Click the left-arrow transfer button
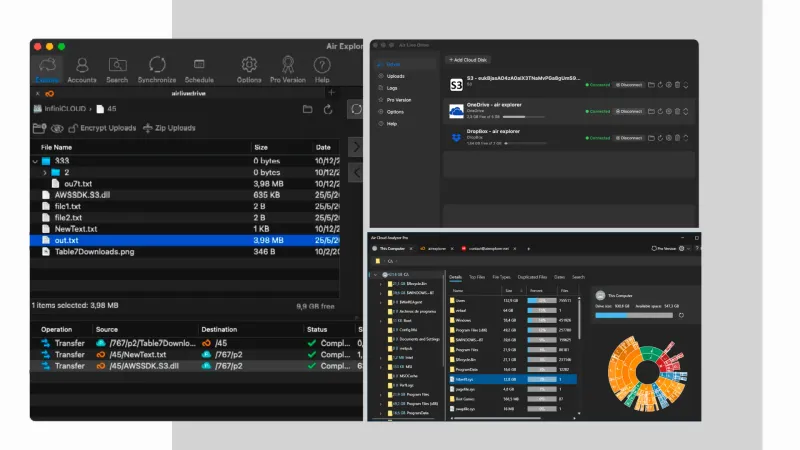This screenshot has width=800, height=450. click(356, 172)
